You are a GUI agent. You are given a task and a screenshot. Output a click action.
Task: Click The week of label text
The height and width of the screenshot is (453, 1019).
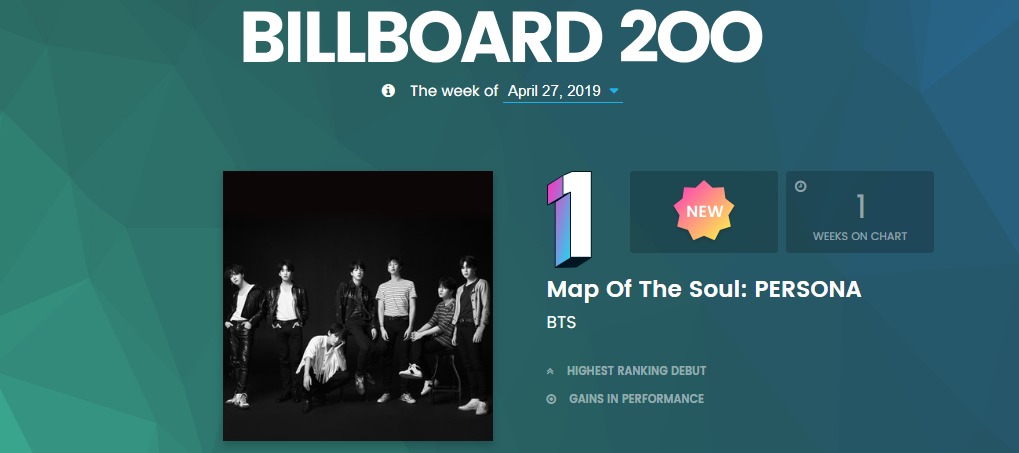pyautogui.click(x=454, y=91)
